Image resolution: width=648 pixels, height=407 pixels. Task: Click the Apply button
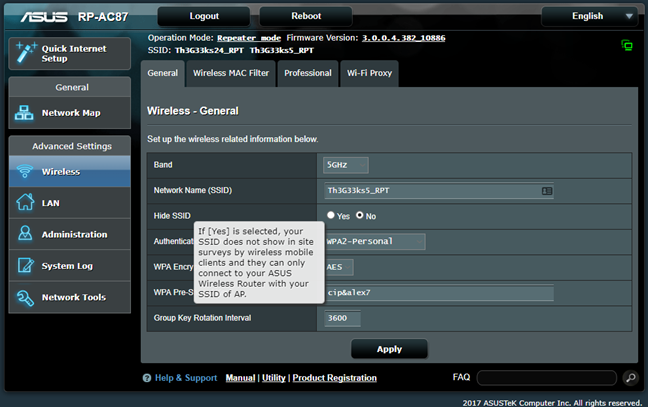[389, 349]
